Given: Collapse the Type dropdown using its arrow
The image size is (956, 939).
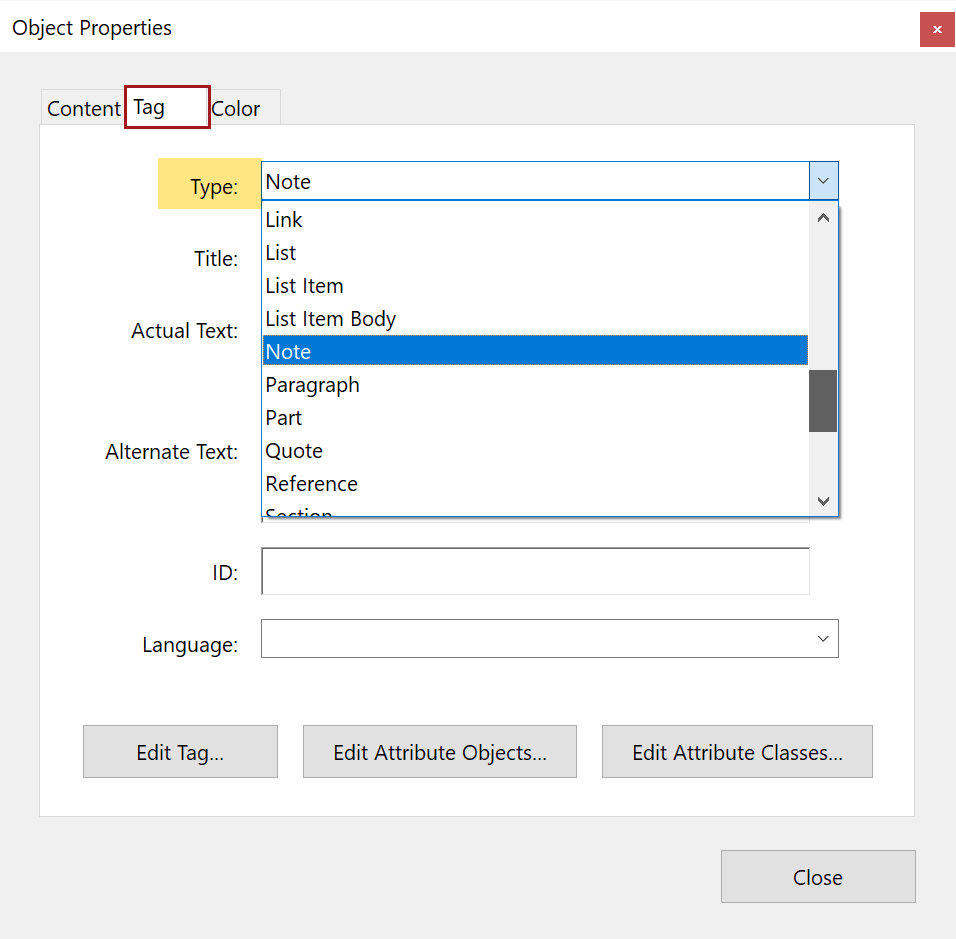Looking at the screenshot, I should [822, 181].
